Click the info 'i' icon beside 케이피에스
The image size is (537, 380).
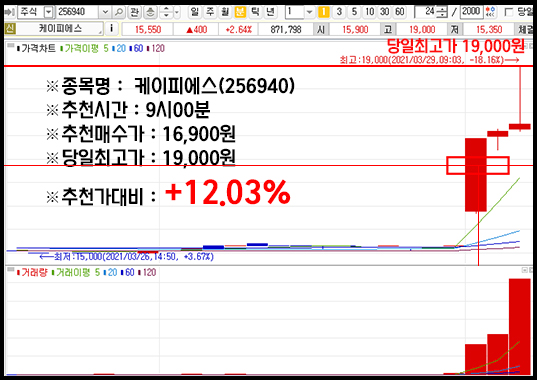[x=111, y=28]
